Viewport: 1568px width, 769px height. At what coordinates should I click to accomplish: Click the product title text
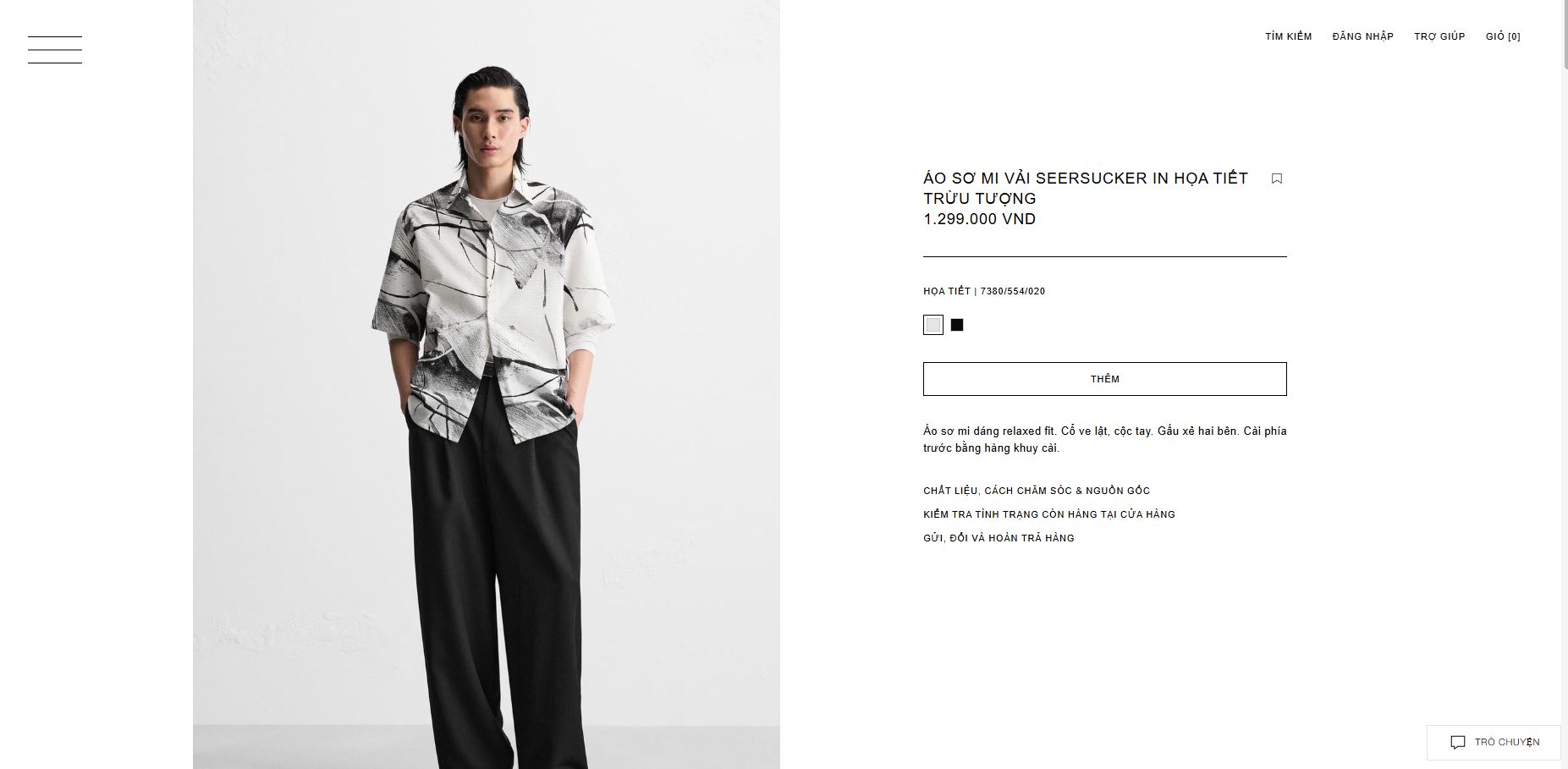pyautogui.click(x=1086, y=188)
